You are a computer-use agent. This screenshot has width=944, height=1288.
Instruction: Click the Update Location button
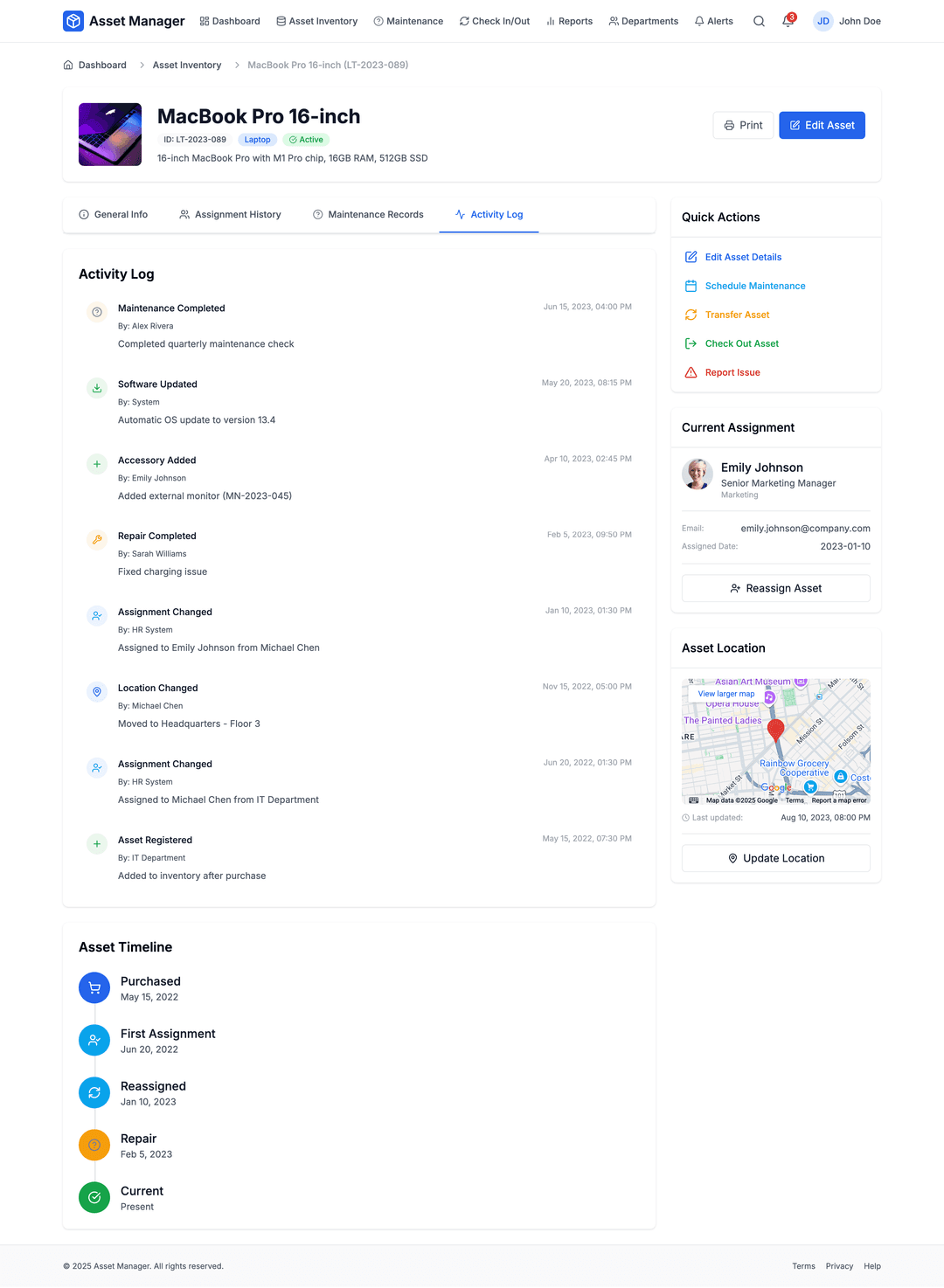[x=775, y=858]
